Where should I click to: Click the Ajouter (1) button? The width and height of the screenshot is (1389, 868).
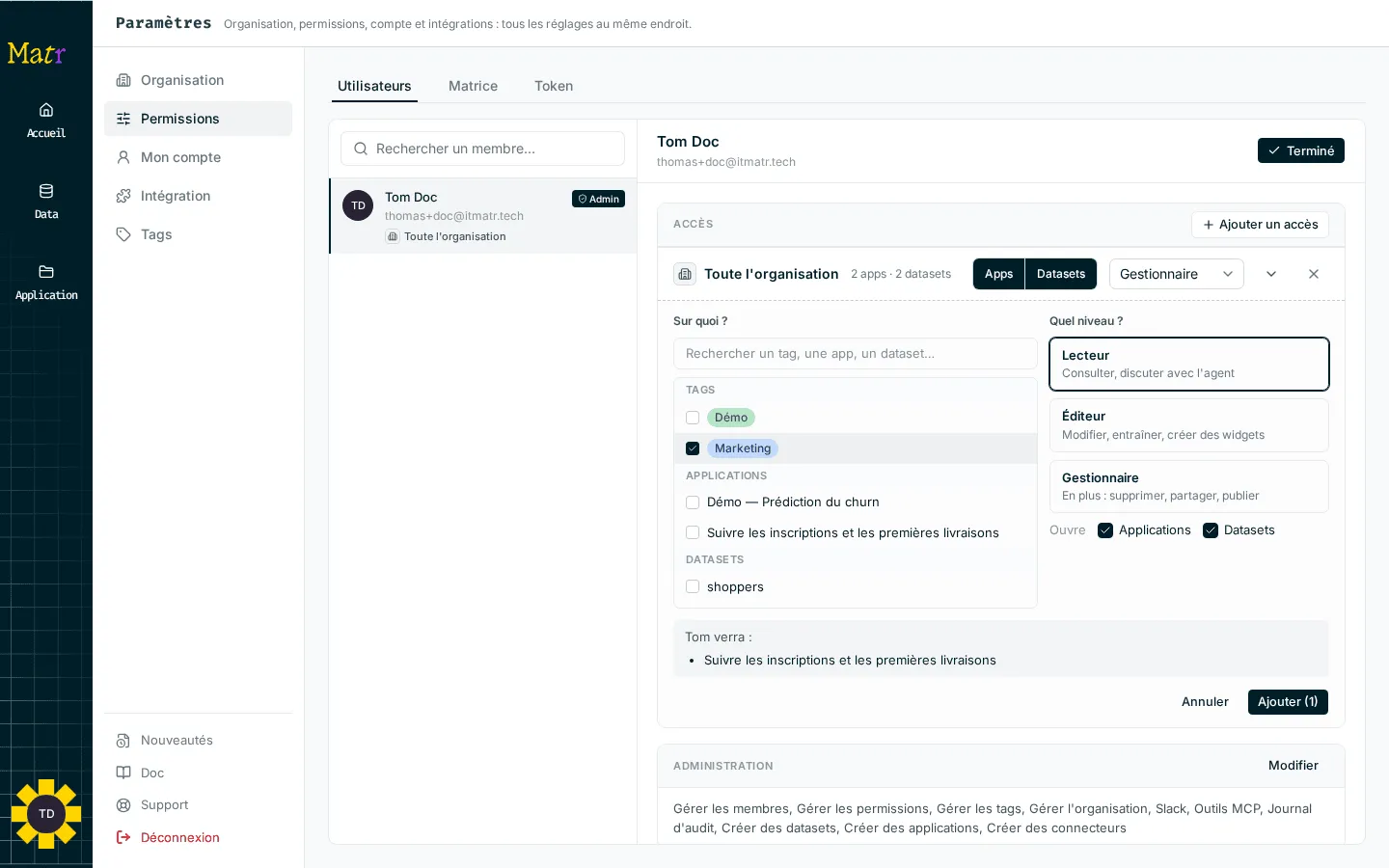pyautogui.click(x=1288, y=702)
